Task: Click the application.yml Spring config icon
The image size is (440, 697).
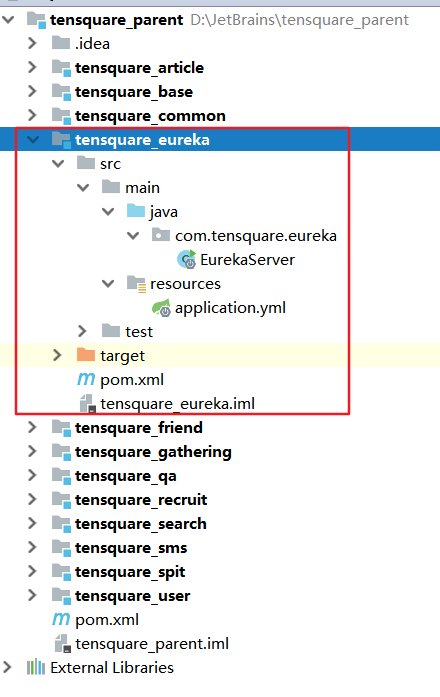Action: [161, 308]
